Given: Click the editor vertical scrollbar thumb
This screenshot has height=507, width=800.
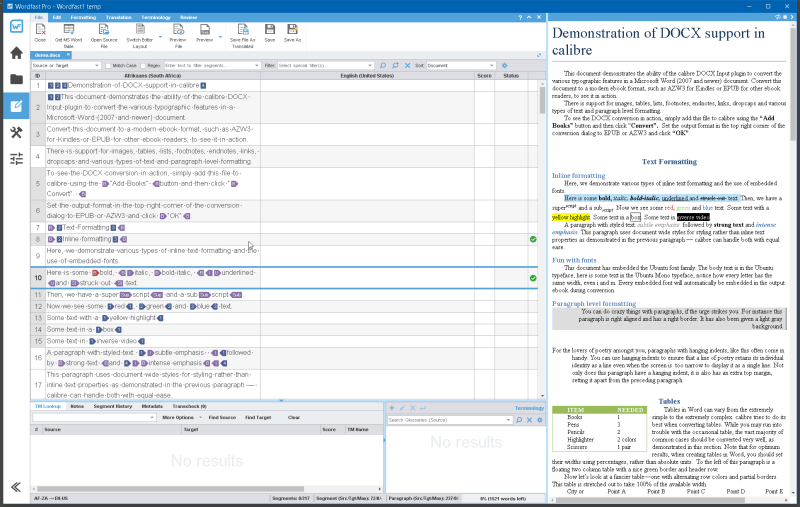Looking at the screenshot, I should pos(542,100).
